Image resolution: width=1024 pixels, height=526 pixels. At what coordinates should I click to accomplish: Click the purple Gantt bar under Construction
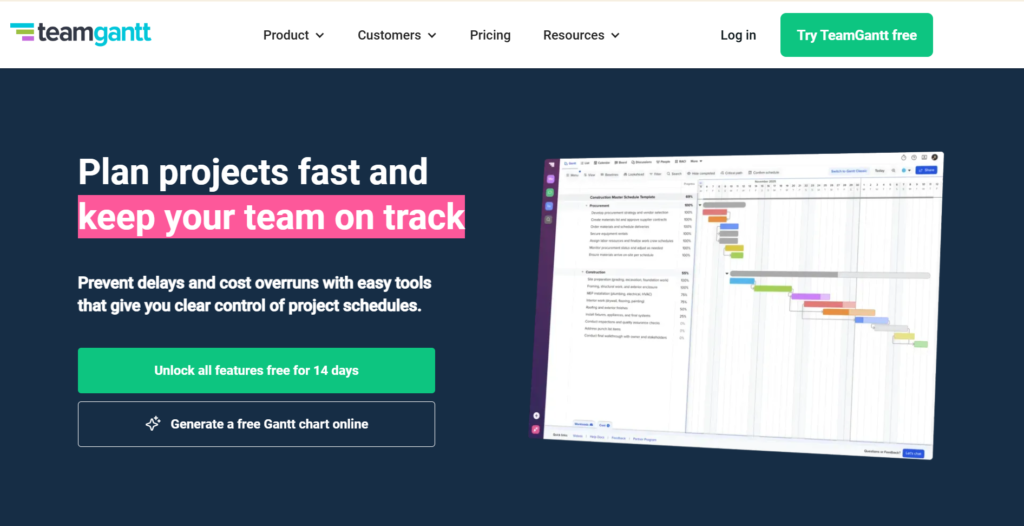tap(804, 296)
